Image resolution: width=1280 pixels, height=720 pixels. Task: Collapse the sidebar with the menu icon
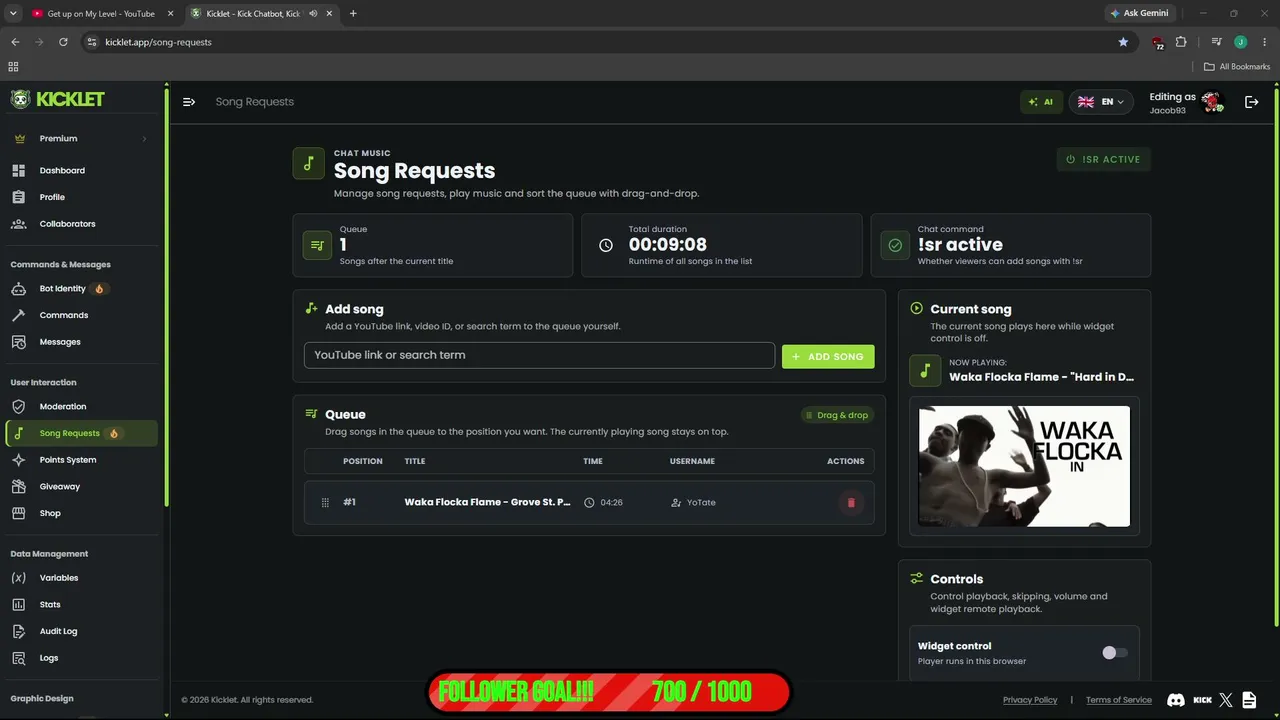189,102
